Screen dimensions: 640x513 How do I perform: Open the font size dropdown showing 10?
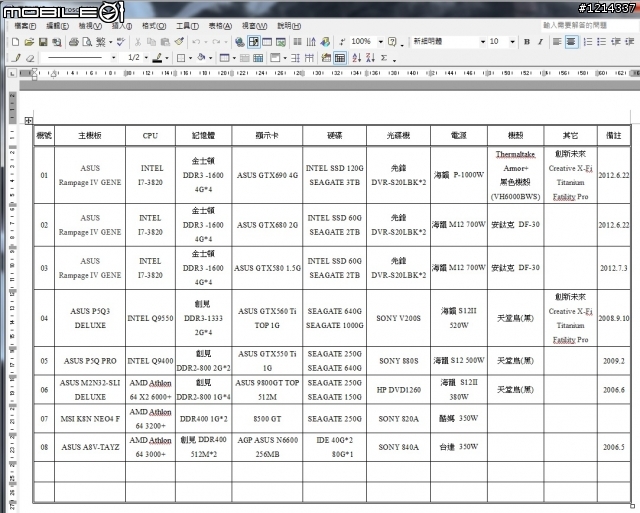click(x=512, y=42)
